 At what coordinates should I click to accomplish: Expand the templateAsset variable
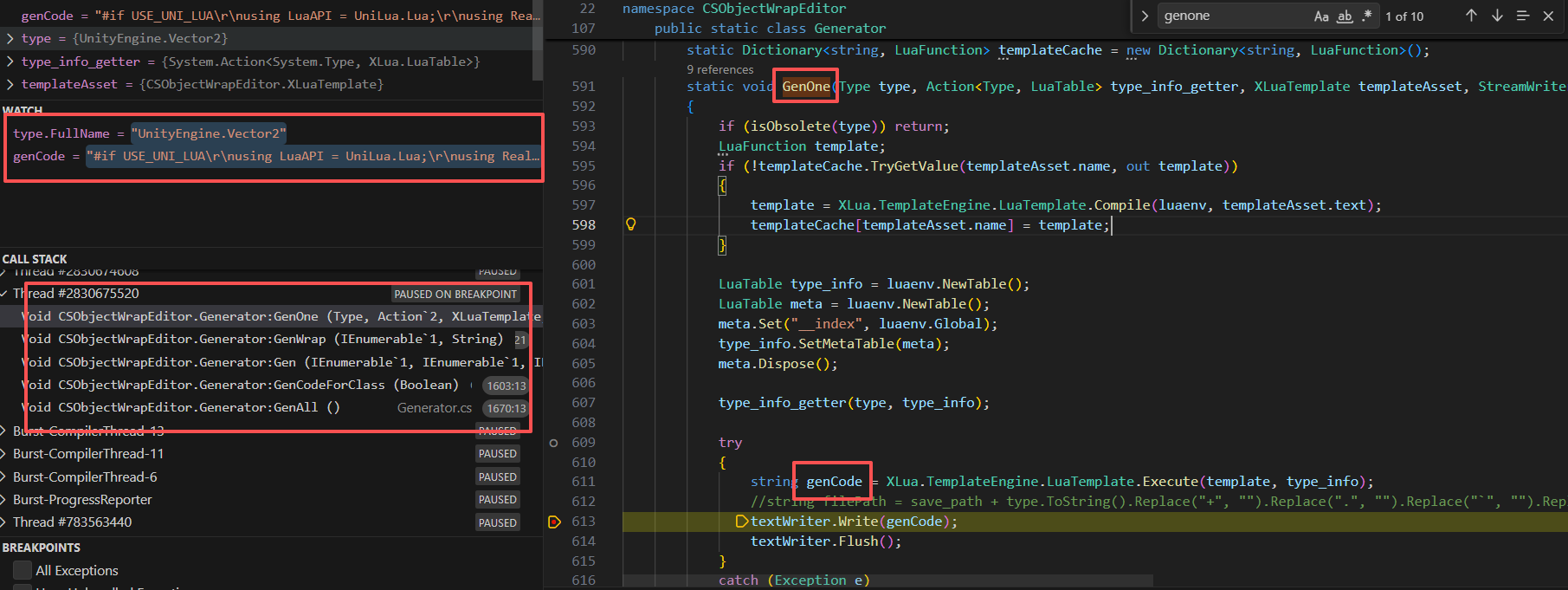tap(10, 84)
